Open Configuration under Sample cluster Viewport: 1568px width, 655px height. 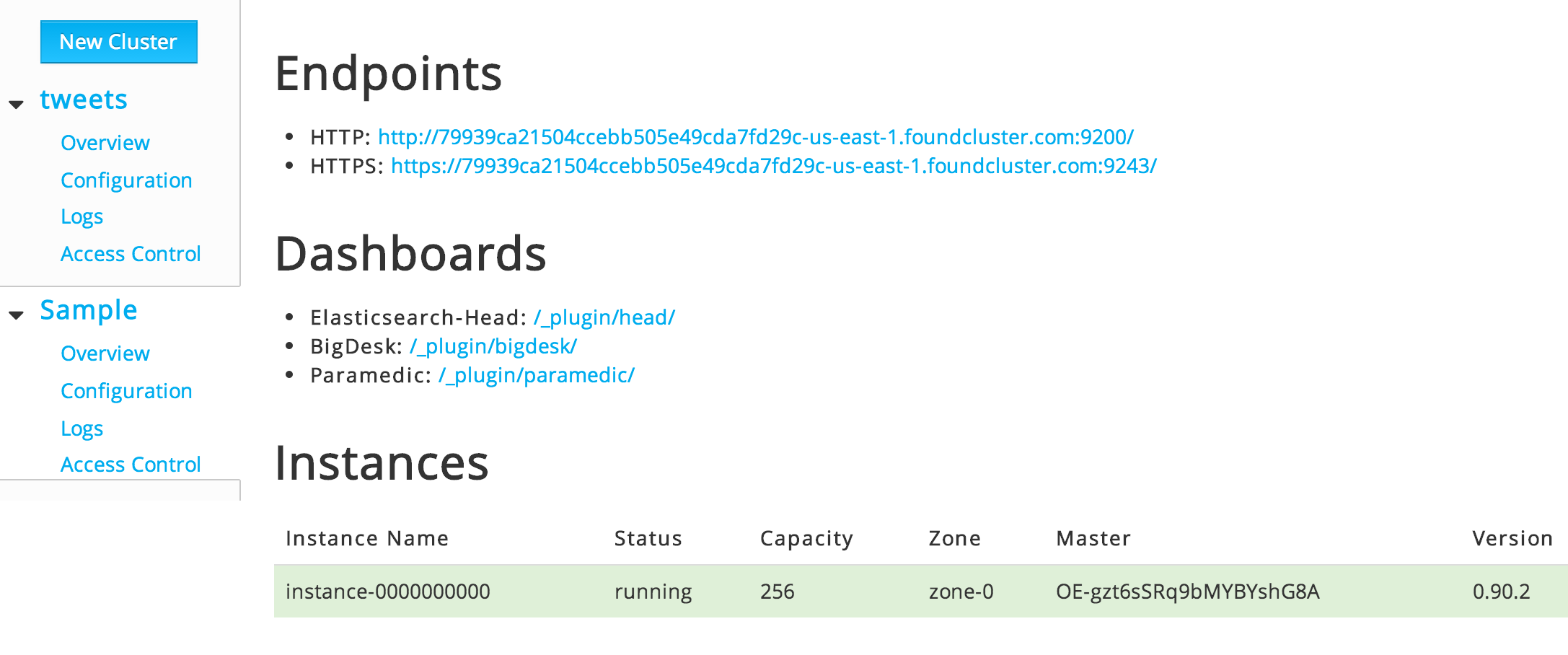tap(126, 391)
